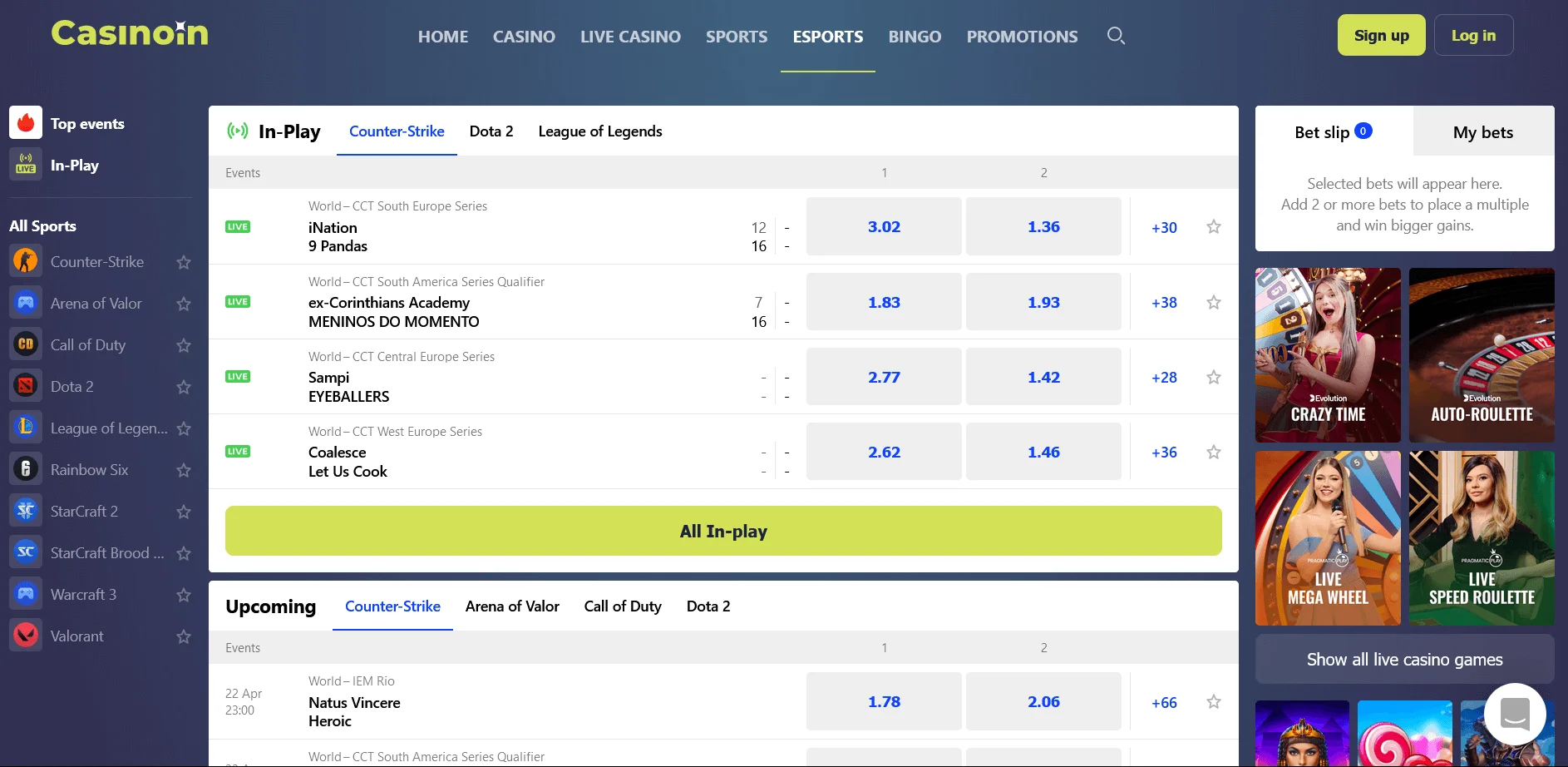Switch In-Play to the Dota 2 tab

(x=491, y=131)
